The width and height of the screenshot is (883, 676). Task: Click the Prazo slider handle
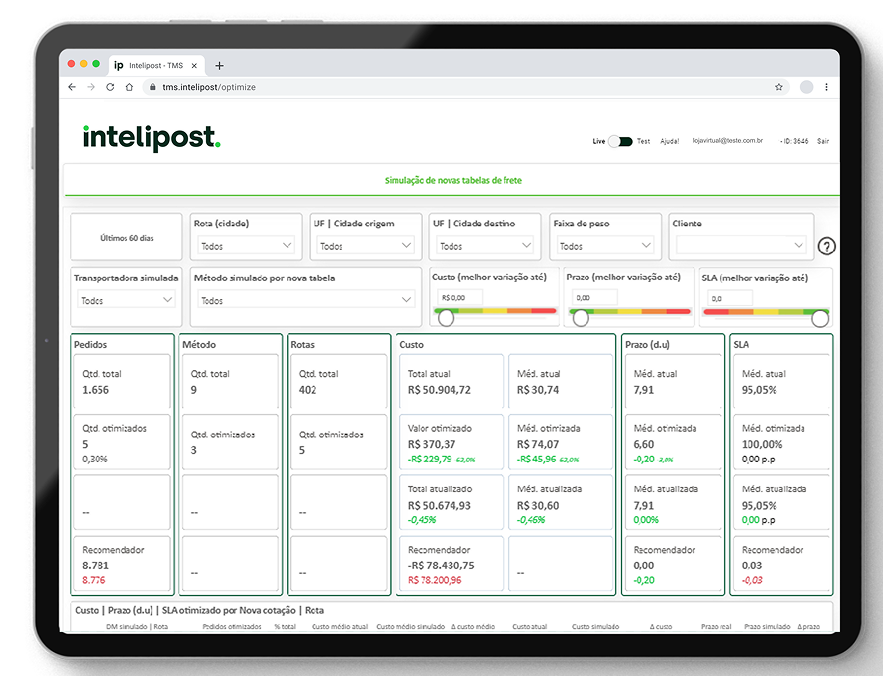[581, 318]
